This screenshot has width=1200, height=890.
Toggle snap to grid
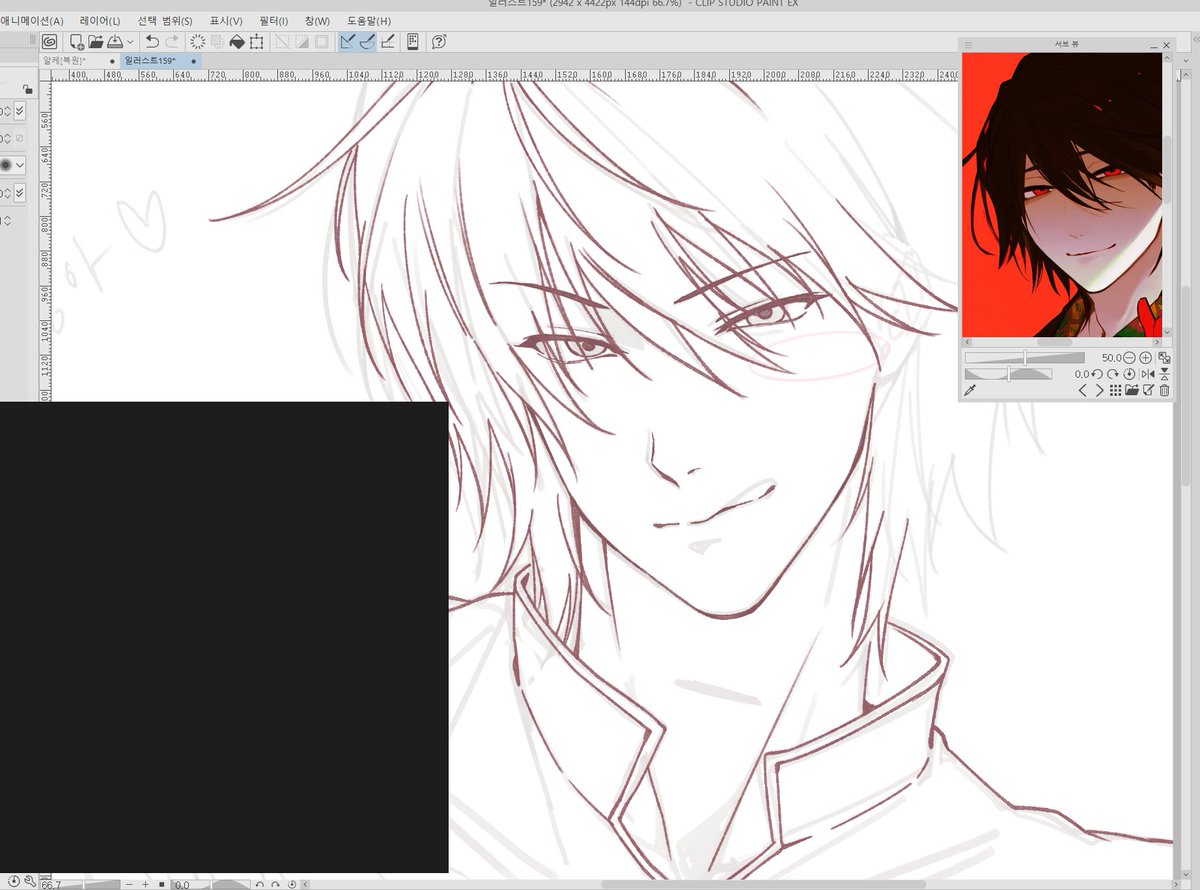pos(388,42)
